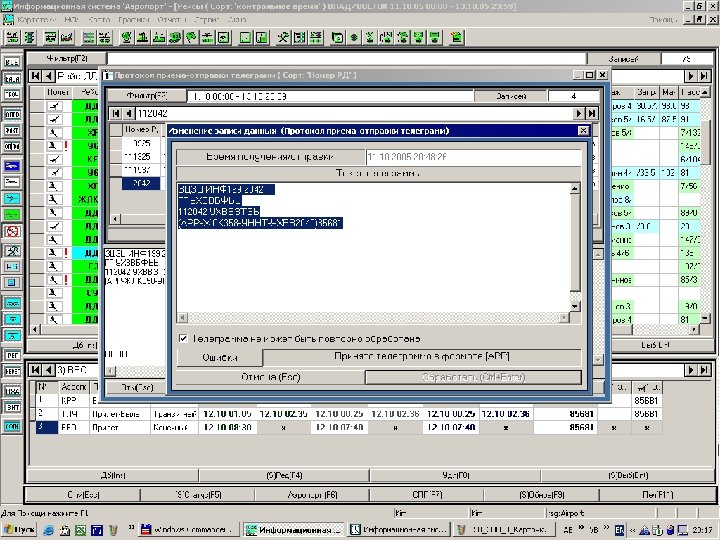Click the crossed wrench tools toolbar icon
Image resolution: width=720 pixels, height=540 pixels.
coord(283,37)
